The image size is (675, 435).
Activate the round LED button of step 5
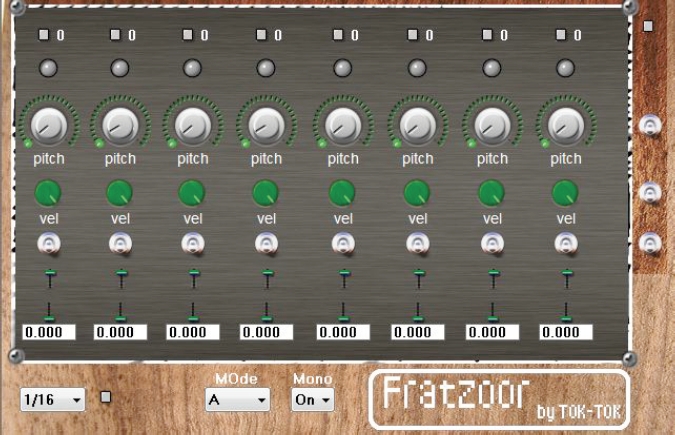(343, 68)
